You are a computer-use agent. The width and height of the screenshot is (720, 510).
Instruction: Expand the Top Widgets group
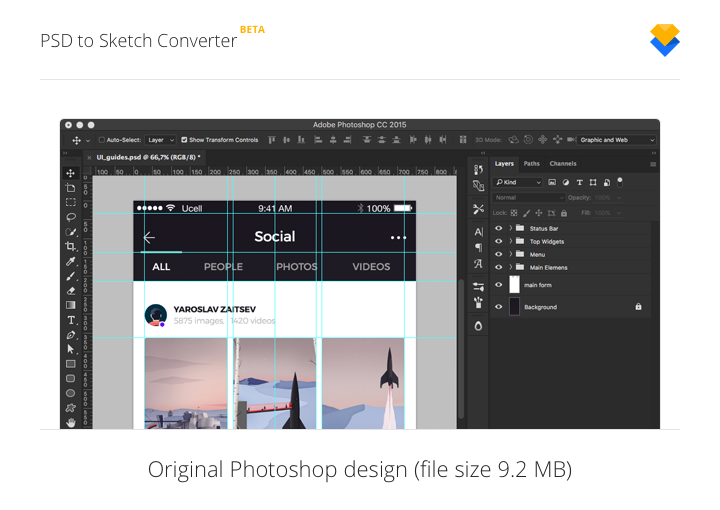511,241
